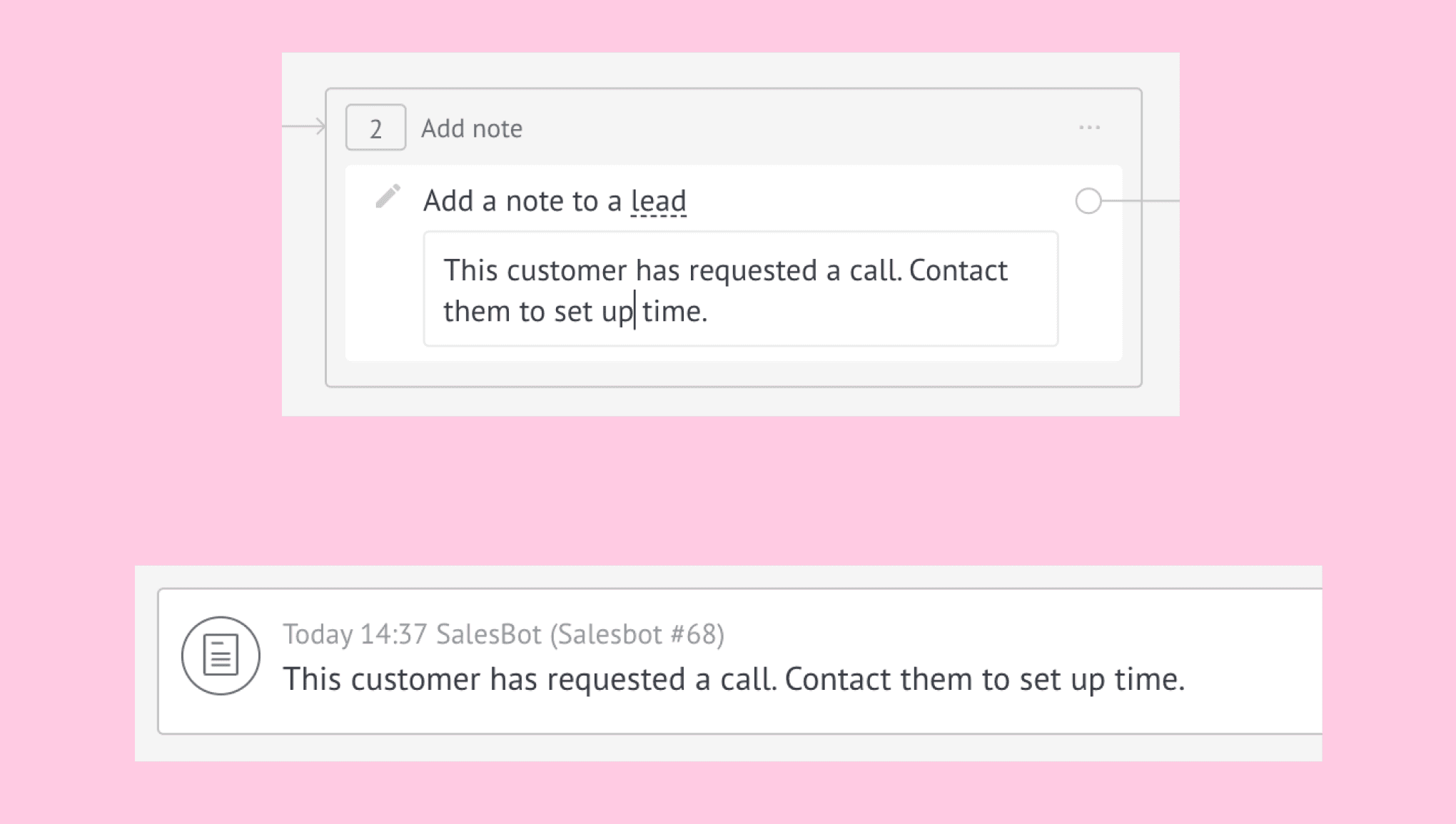The width and height of the screenshot is (1456, 824).
Task: Click the word time. in the note editor
Action: [674, 311]
